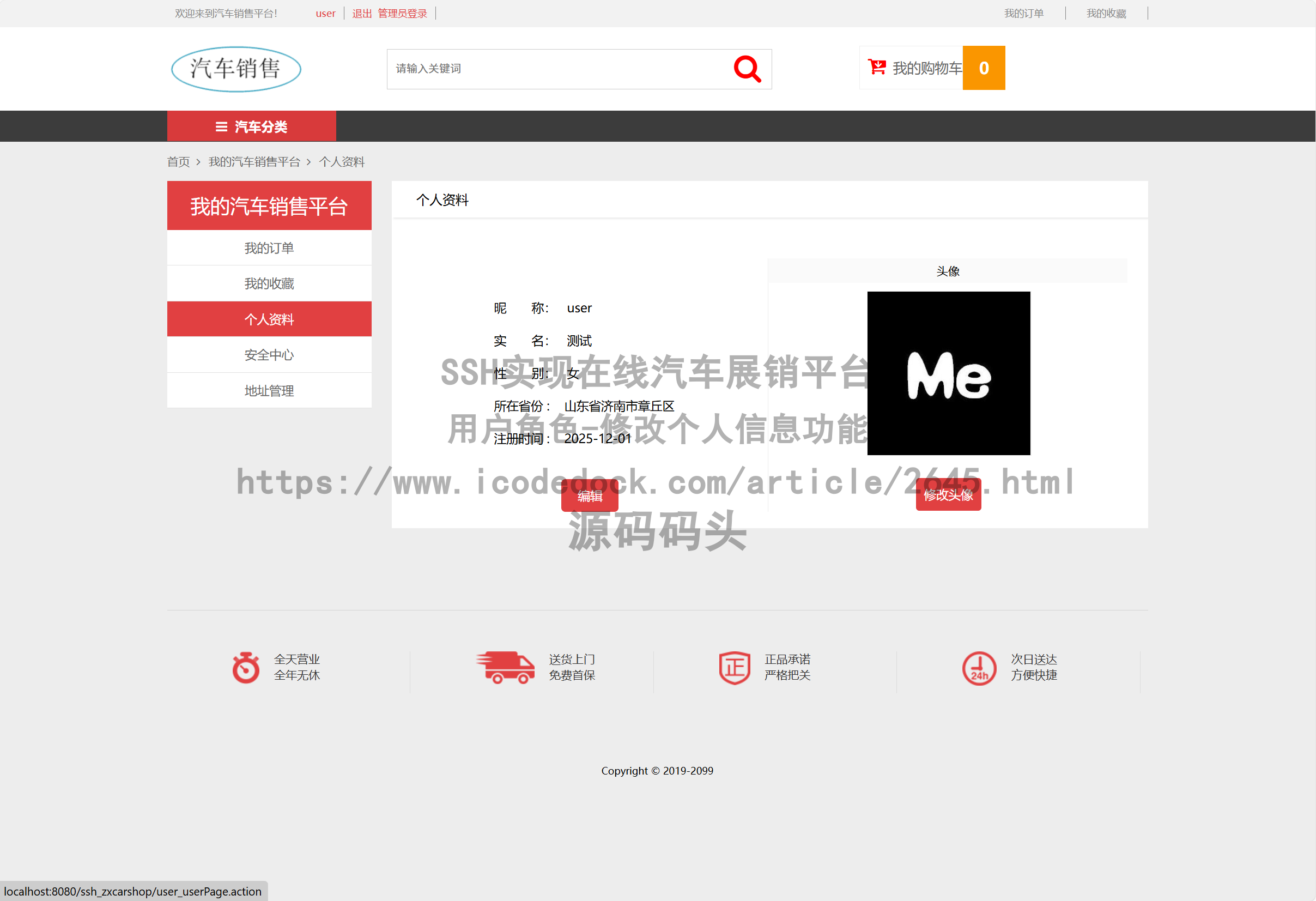Image resolution: width=1316 pixels, height=901 pixels.
Task: Open the shopping cart via cart icon
Action: point(876,68)
